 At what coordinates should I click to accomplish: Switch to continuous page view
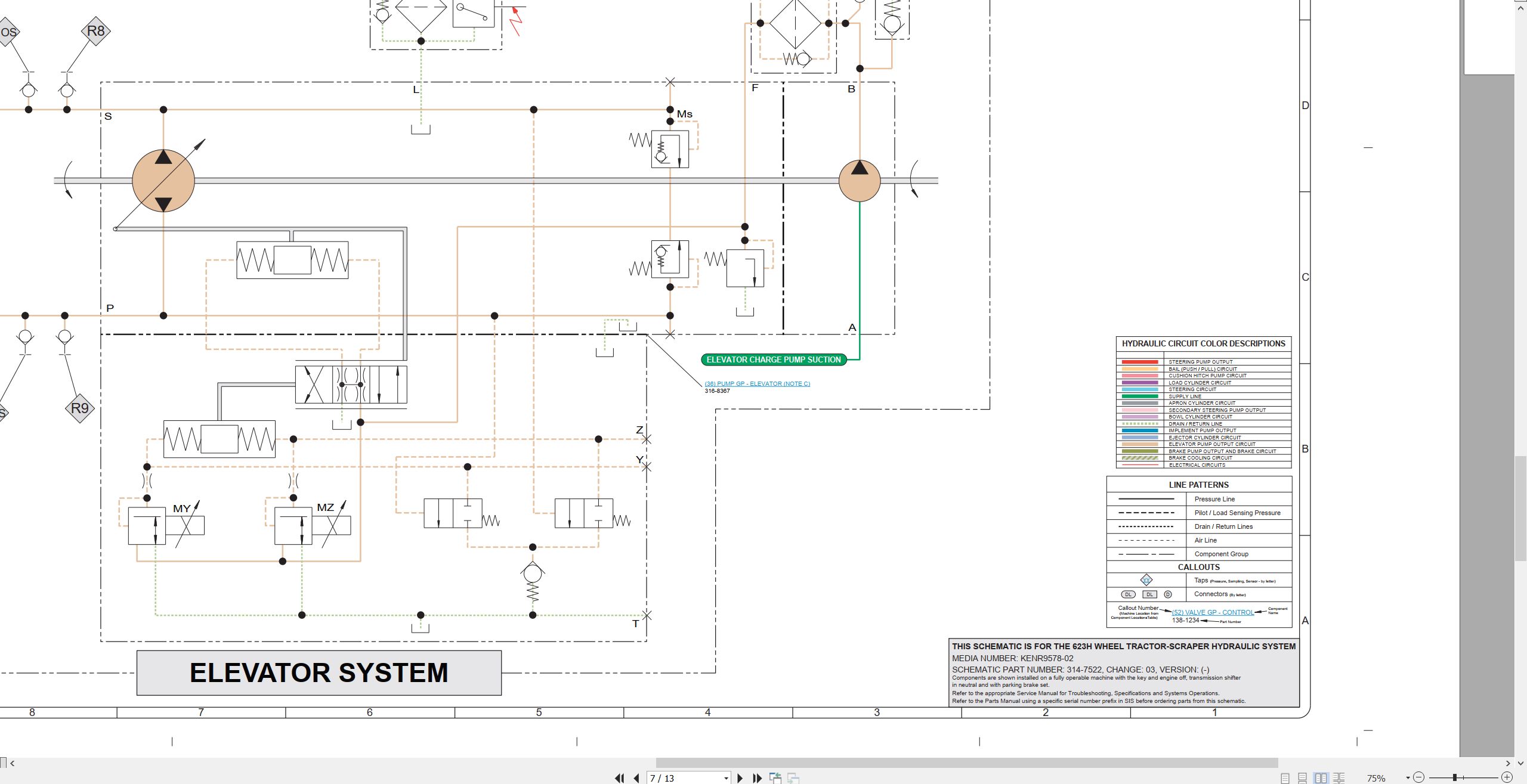click(x=1303, y=778)
